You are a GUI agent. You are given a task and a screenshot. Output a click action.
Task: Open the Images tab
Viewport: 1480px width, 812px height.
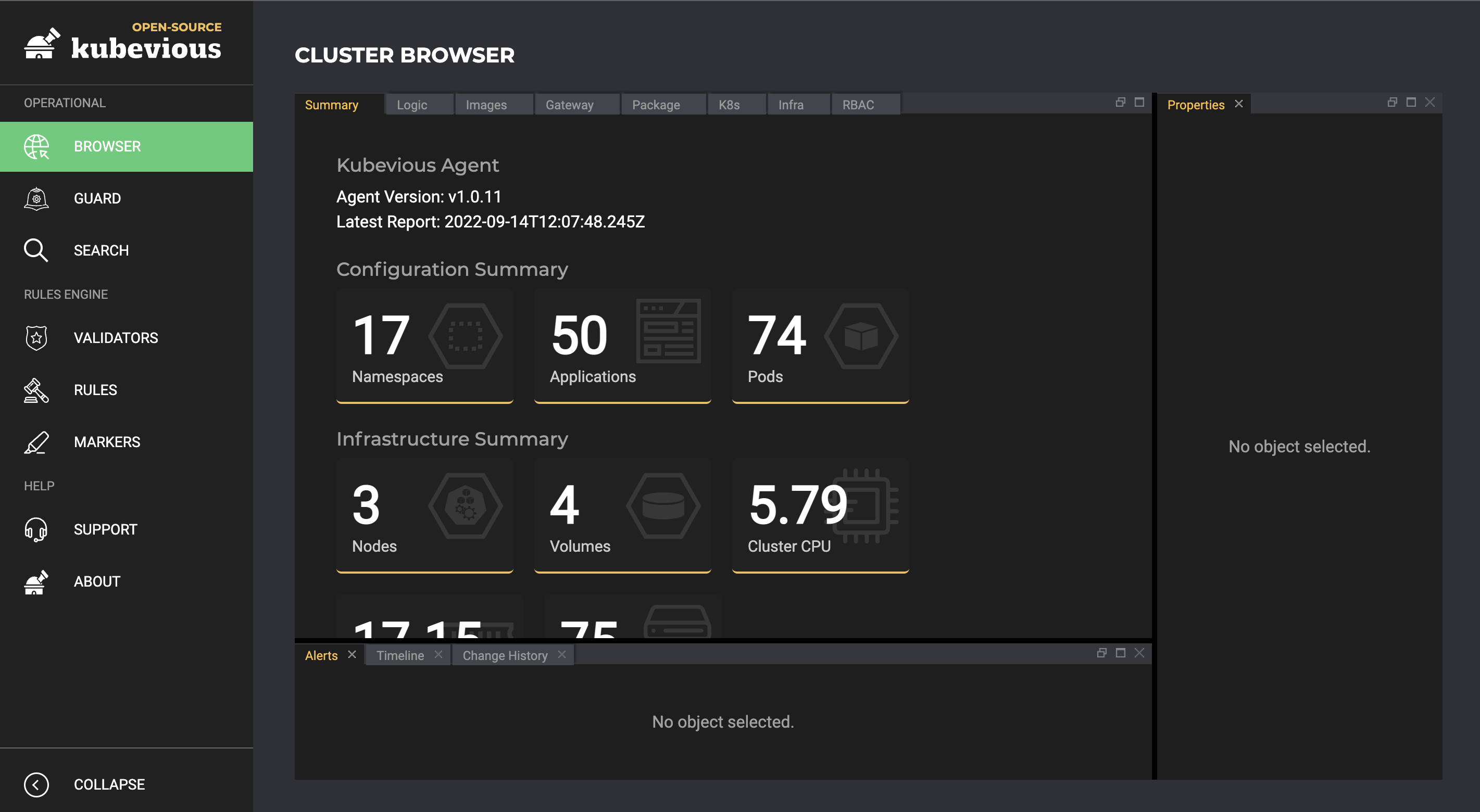(494, 105)
